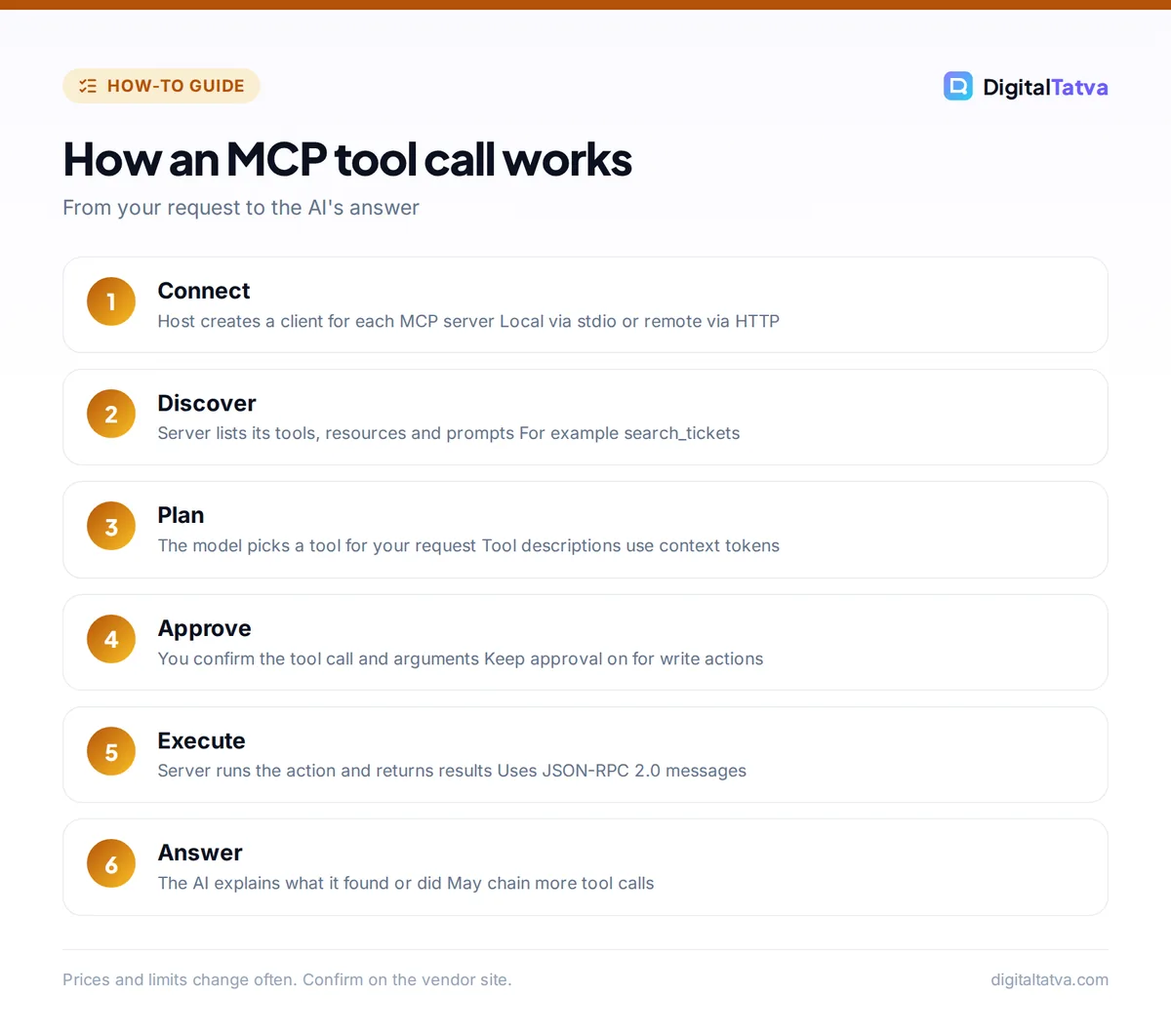Screen dimensions: 1171x1036
Task: Click text 'Server lists its tools, resources and prompts'
Action: click(x=336, y=433)
